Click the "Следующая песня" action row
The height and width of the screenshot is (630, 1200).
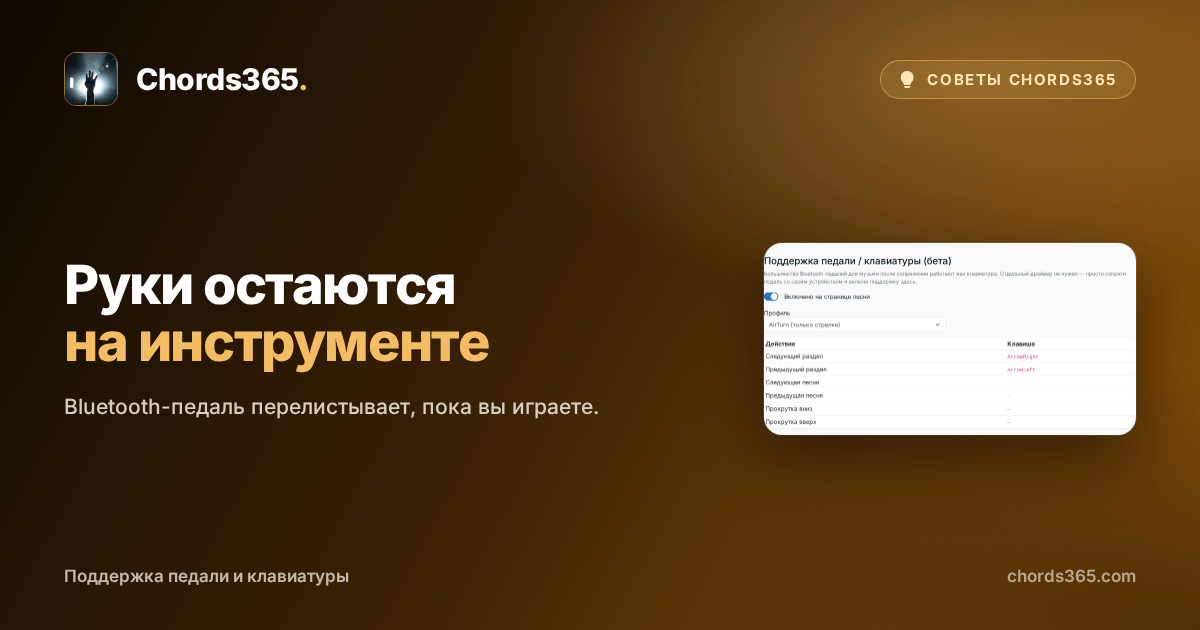coord(950,382)
